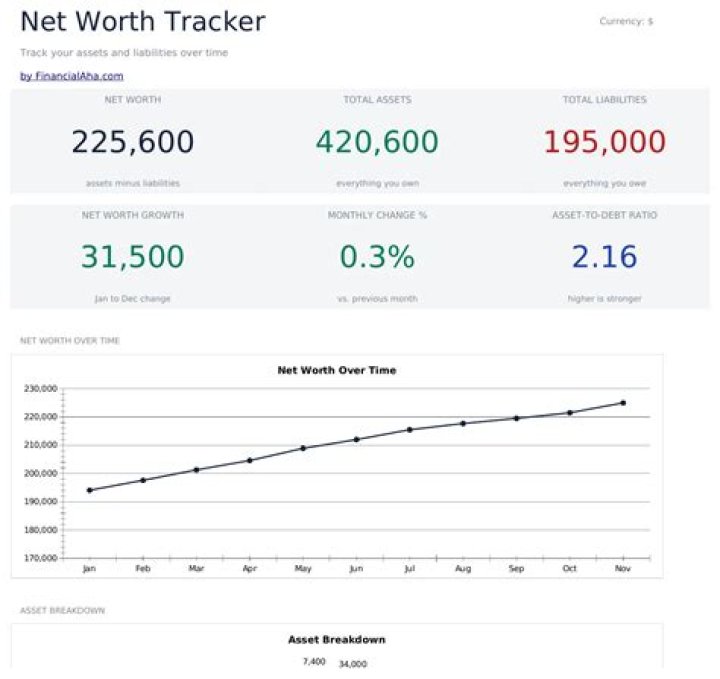Click the Monthly Change value 0.3%
The width and height of the screenshot is (720, 679).
tap(377, 256)
